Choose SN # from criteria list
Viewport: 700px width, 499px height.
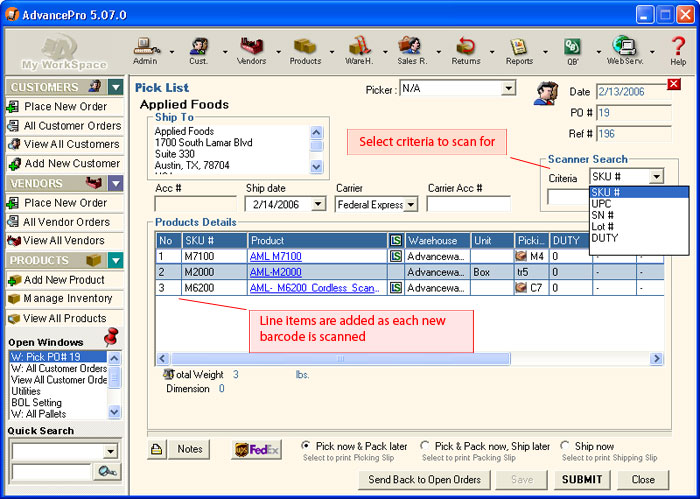[639, 215]
